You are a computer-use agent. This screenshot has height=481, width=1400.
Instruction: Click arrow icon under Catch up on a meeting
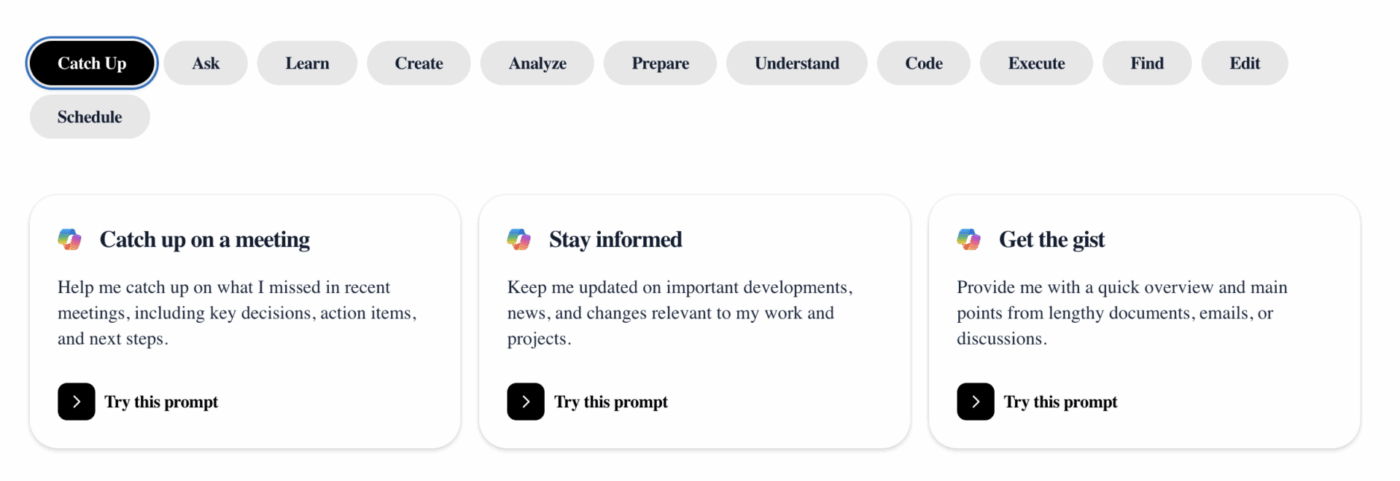(76, 402)
